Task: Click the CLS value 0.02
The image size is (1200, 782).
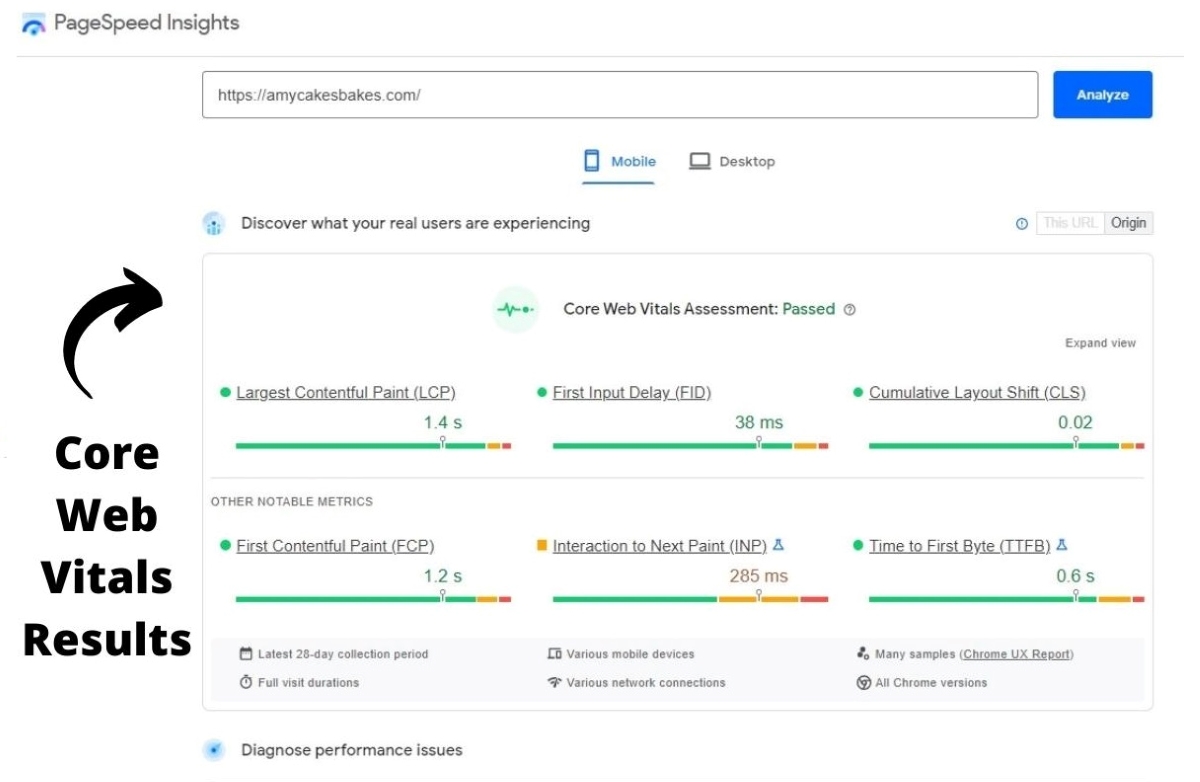Action: [1076, 423]
